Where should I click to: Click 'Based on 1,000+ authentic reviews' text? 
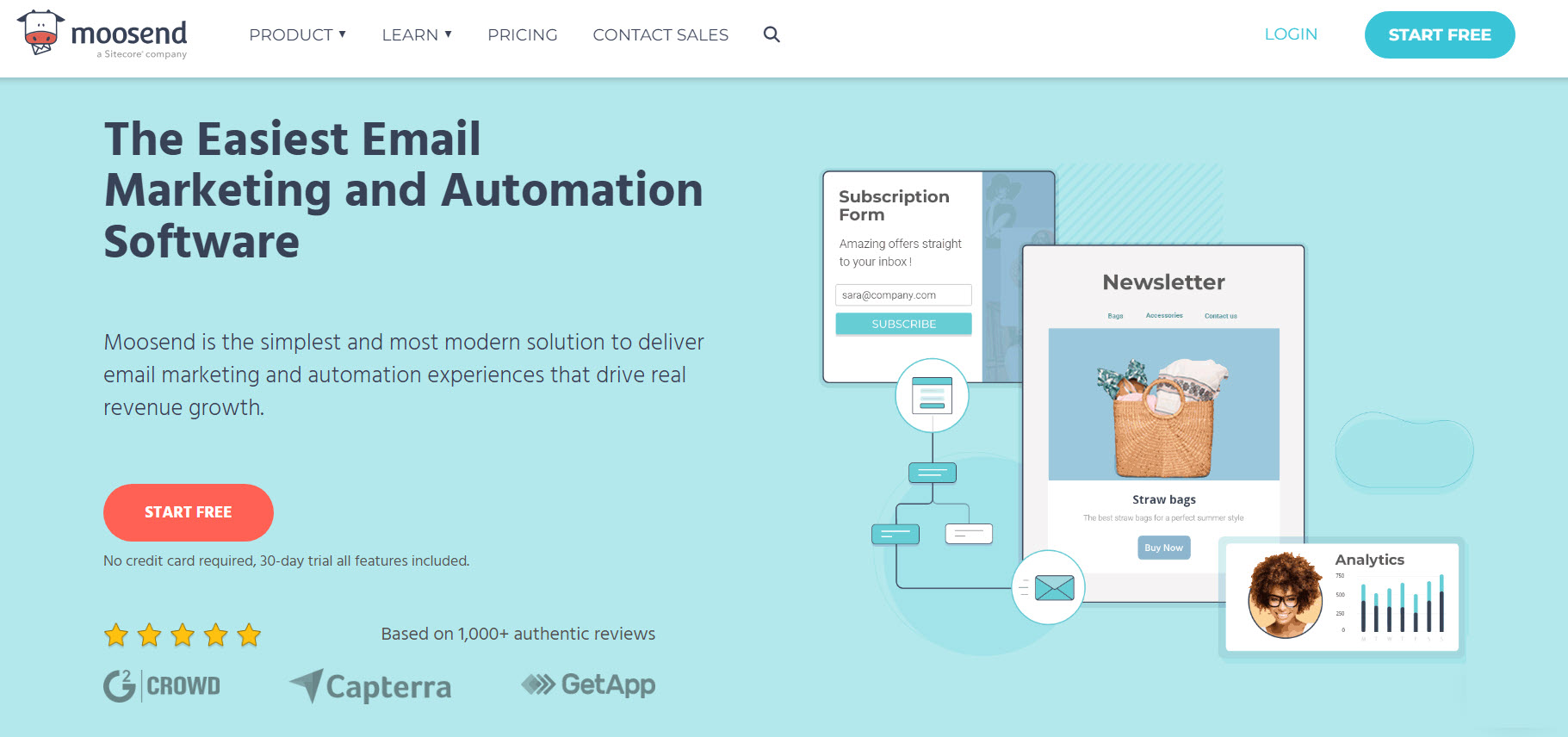coord(518,634)
